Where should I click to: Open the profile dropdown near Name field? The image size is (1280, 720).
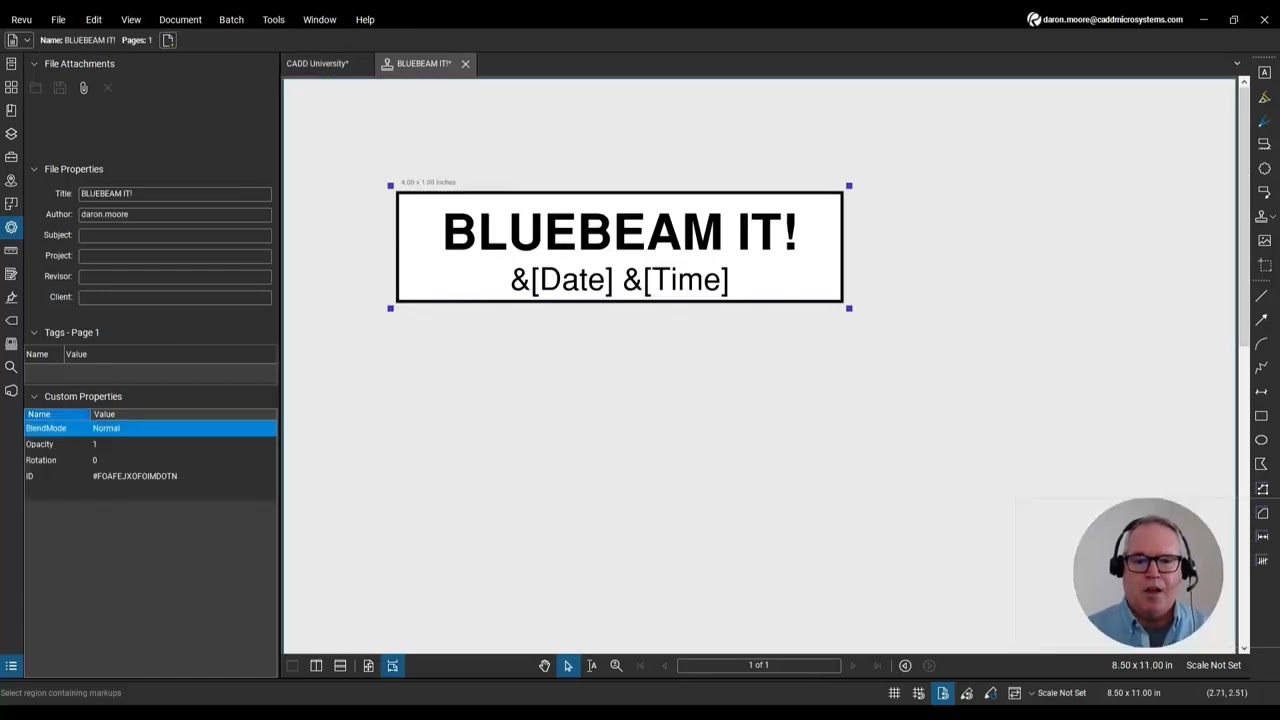tap(27, 40)
